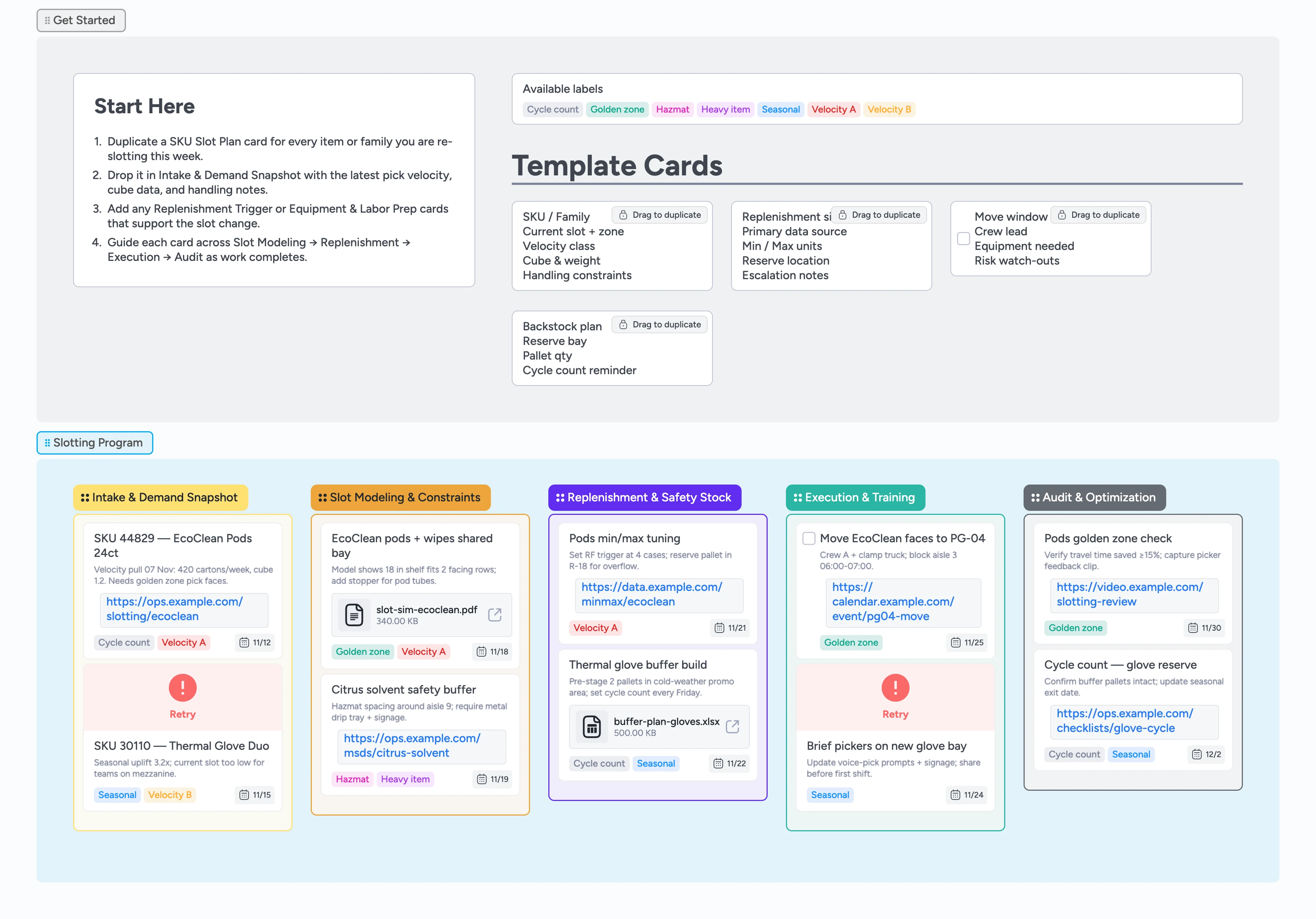Click the drag handle icon on Get Started board
The image size is (1316, 919).
48,20
